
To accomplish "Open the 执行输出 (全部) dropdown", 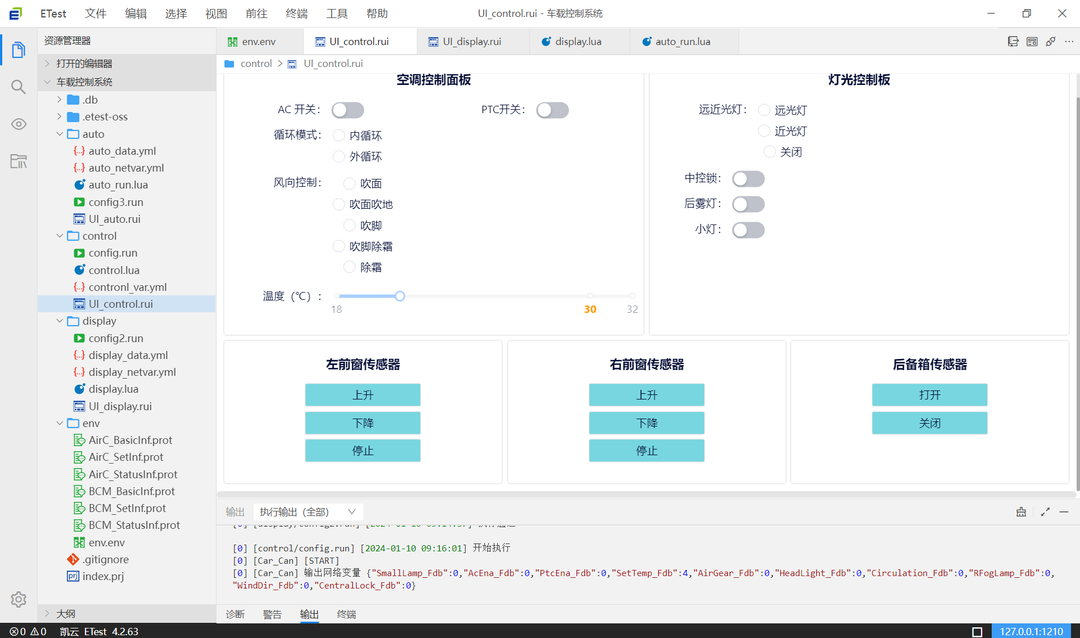I will click(307, 511).
